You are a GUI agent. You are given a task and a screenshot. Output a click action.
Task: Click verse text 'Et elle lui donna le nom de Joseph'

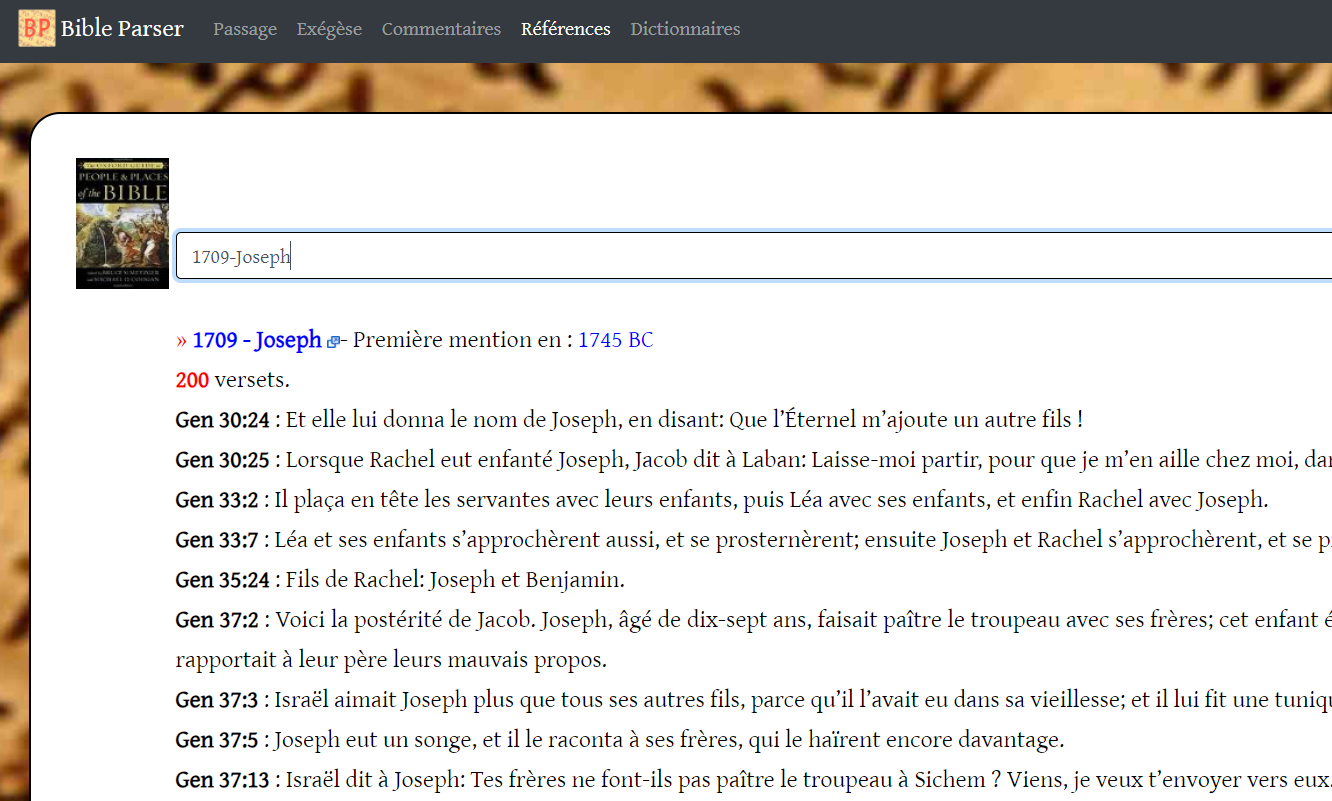pyautogui.click(x=451, y=420)
